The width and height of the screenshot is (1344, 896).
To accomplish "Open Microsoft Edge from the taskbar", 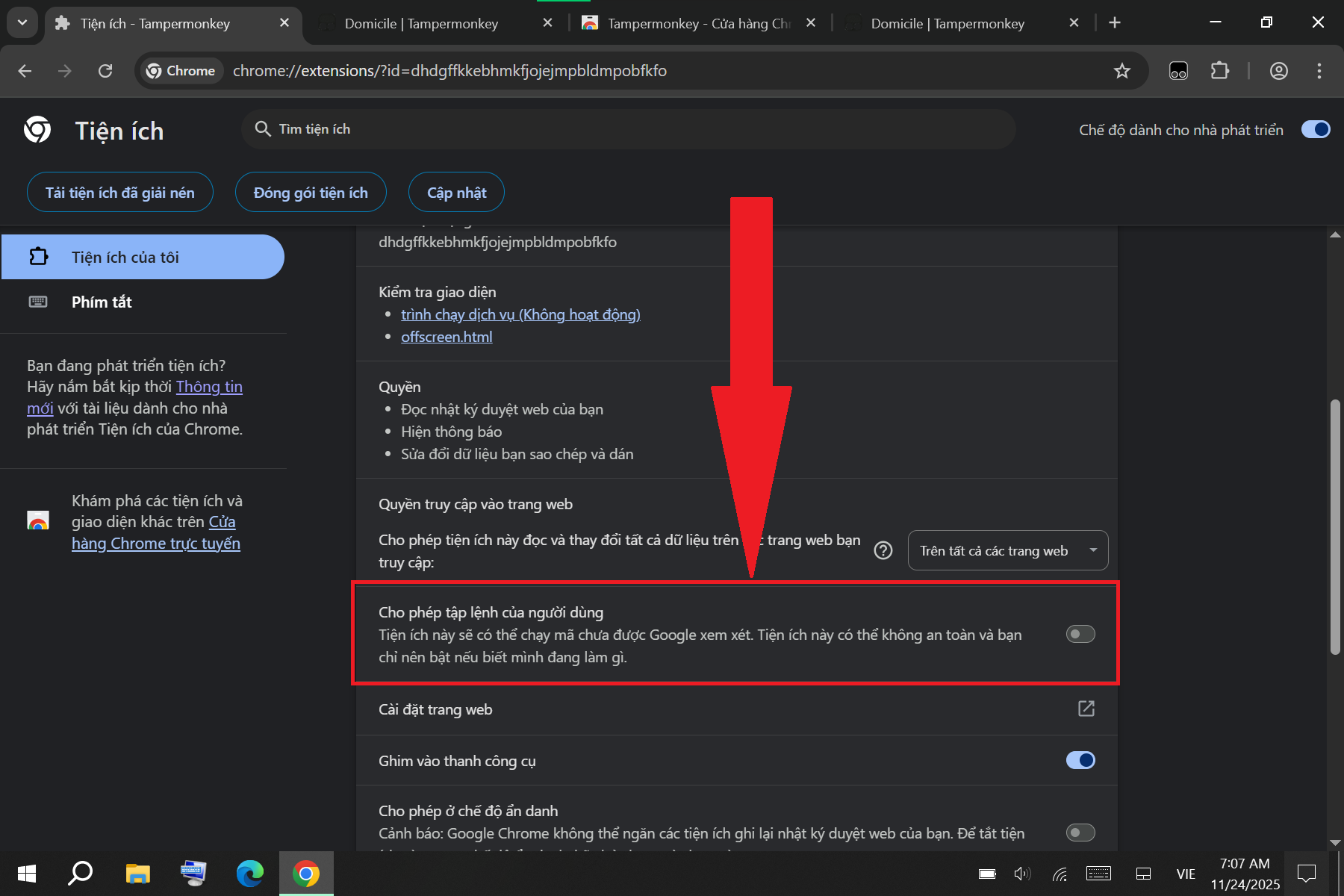I will [250, 873].
